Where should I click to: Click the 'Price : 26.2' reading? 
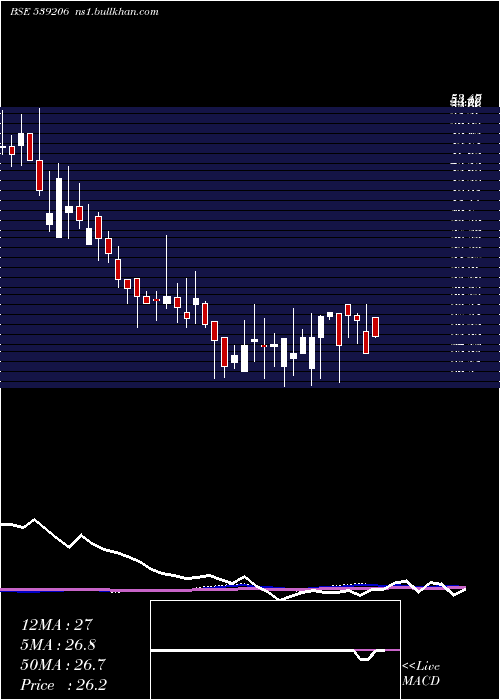coord(64,685)
